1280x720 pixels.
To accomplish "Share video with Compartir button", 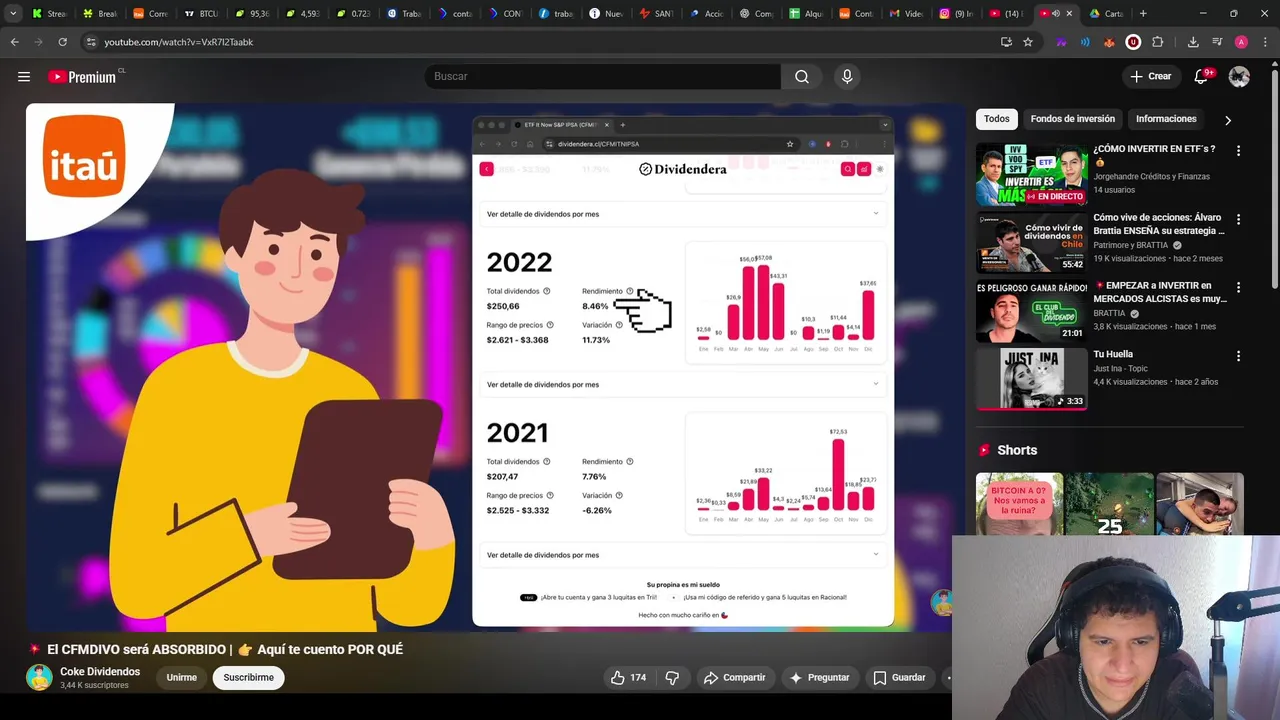I will click(x=734, y=677).
